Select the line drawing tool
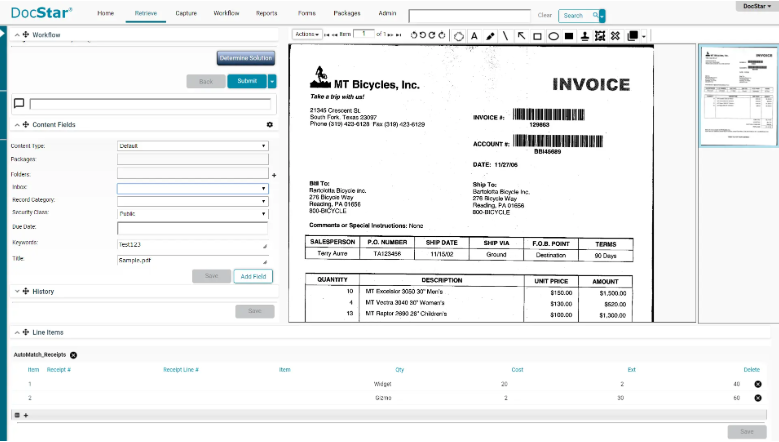This screenshot has width=779, height=442. [505, 35]
